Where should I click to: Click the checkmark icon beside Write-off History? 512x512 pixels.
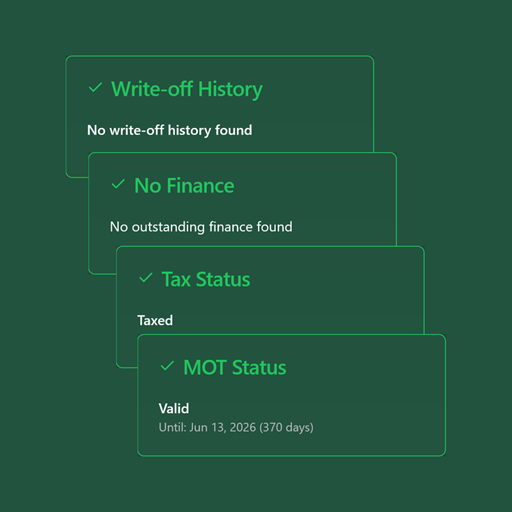pos(95,88)
